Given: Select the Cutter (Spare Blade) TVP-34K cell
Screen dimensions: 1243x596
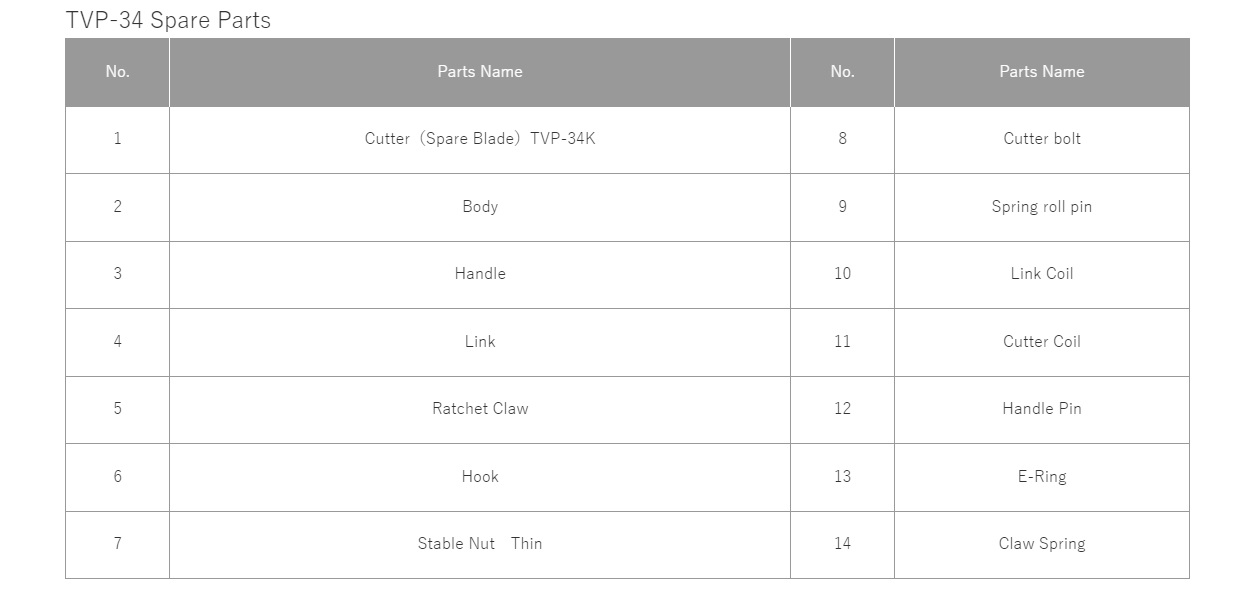Looking at the screenshot, I should point(480,139).
